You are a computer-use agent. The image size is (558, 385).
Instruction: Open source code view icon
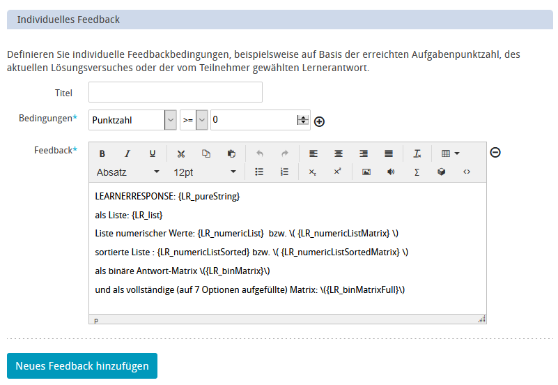coord(467,172)
